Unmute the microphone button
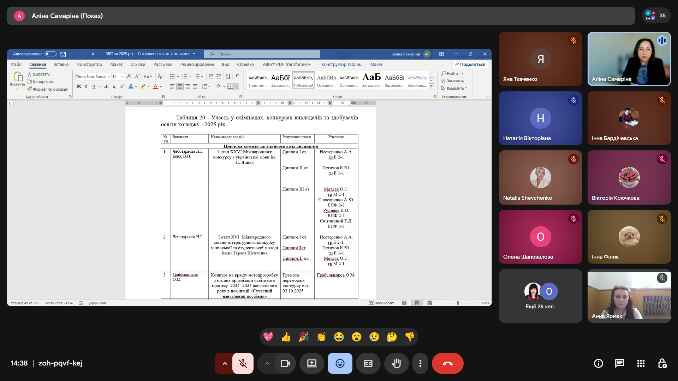The width and height of the screenshot is (678, 381). 243,364
